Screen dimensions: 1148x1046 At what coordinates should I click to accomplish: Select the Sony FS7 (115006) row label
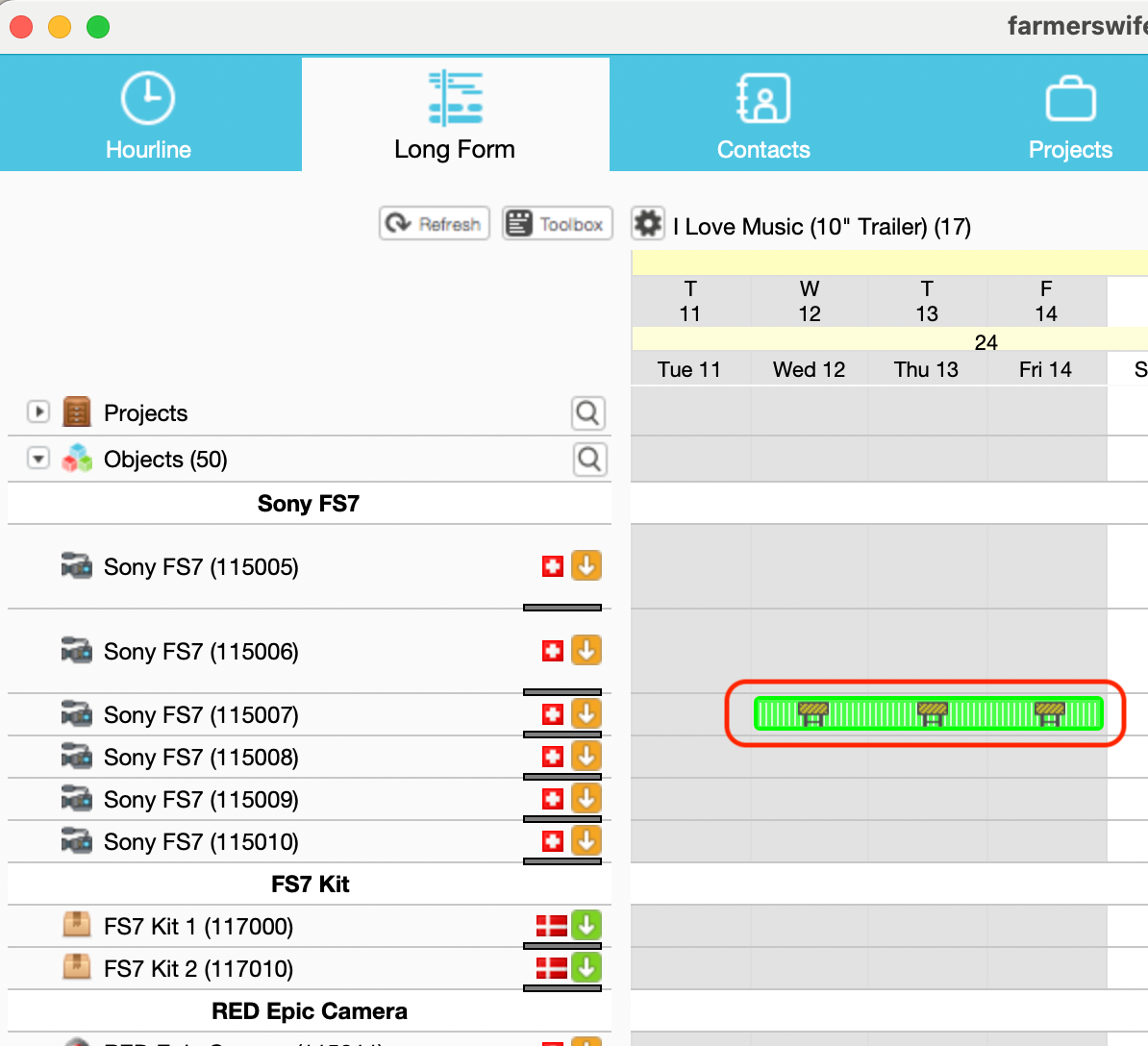(x=201, y=652)
